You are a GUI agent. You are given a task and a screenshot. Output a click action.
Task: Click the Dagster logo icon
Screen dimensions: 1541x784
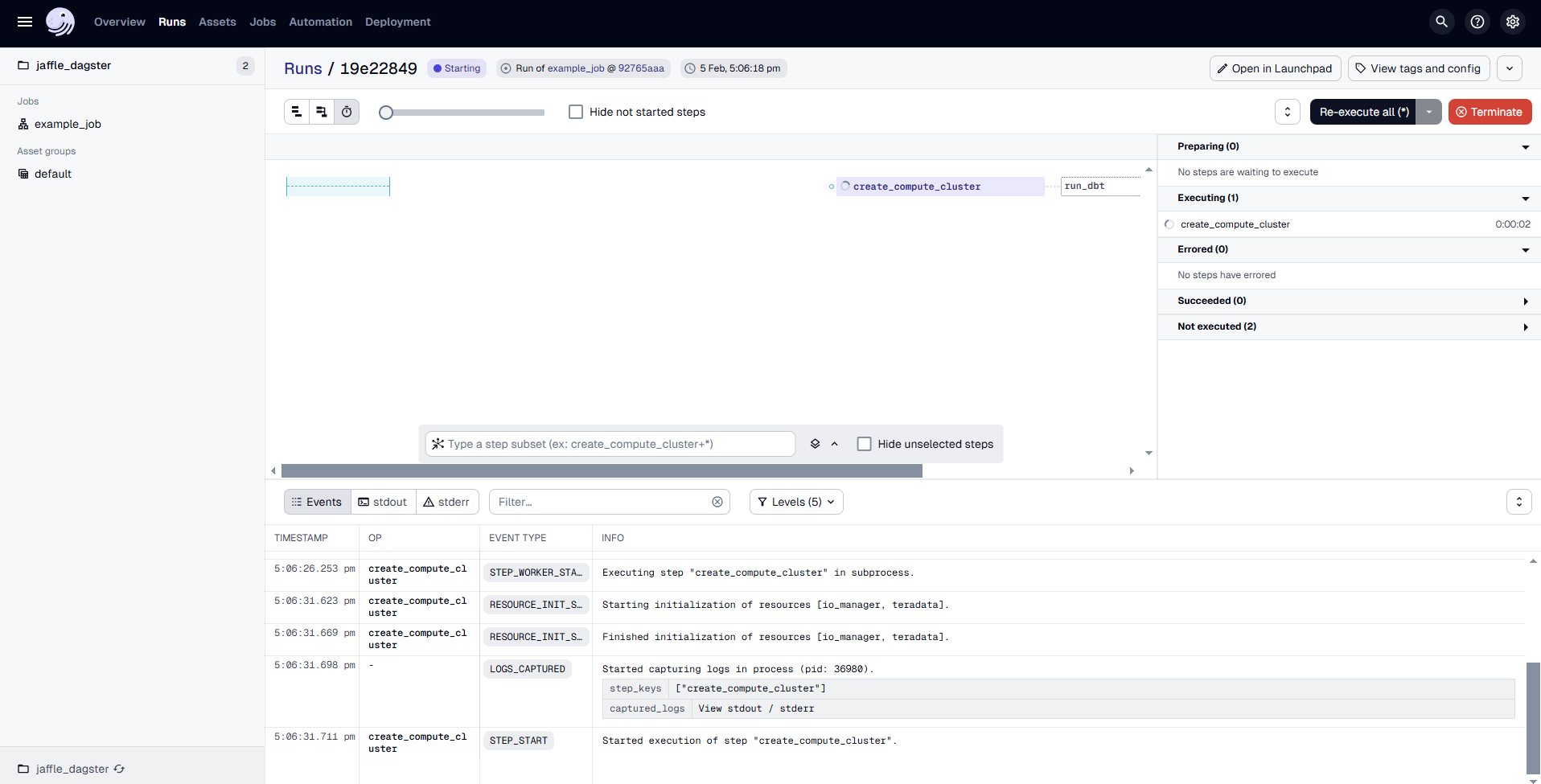point(60,22)
